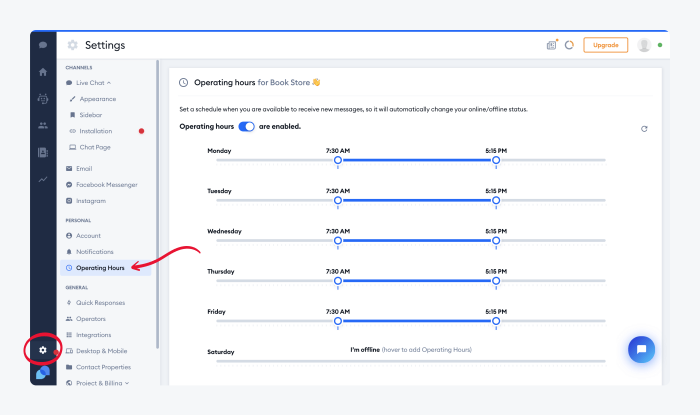This screenshot has height=415, width=700.
Task: Toggle the Operating hours enabled switch
Action: (246, 127)
